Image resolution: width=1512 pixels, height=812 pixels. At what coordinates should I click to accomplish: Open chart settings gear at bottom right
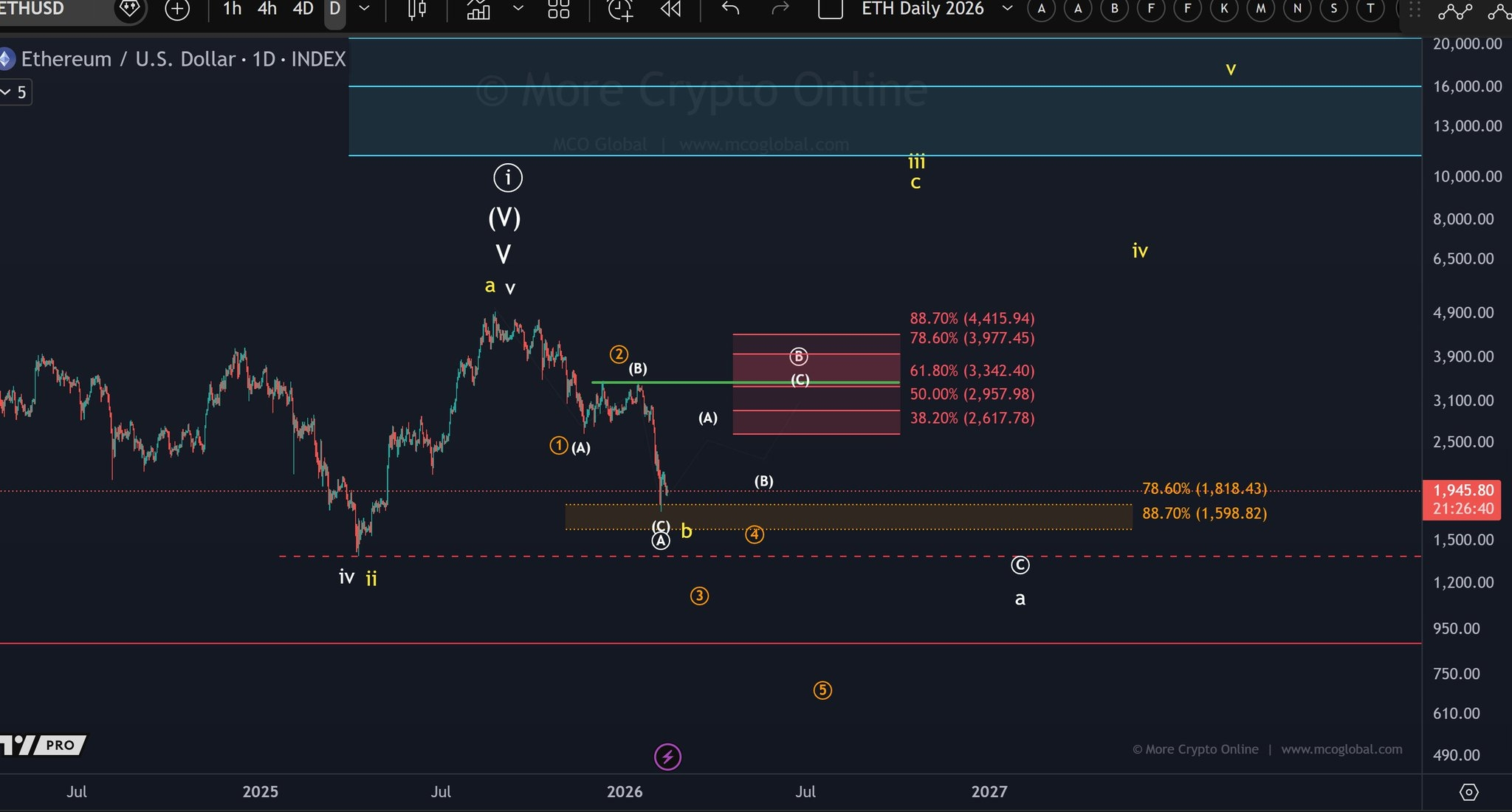tap(1468, 792)
